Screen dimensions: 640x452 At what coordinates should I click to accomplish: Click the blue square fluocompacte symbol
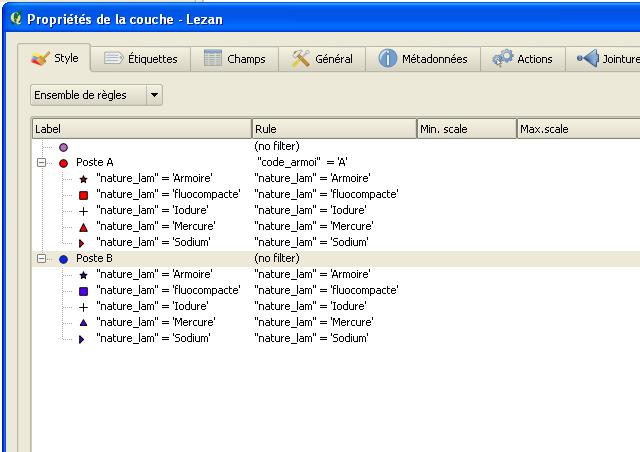pos(83,290)
